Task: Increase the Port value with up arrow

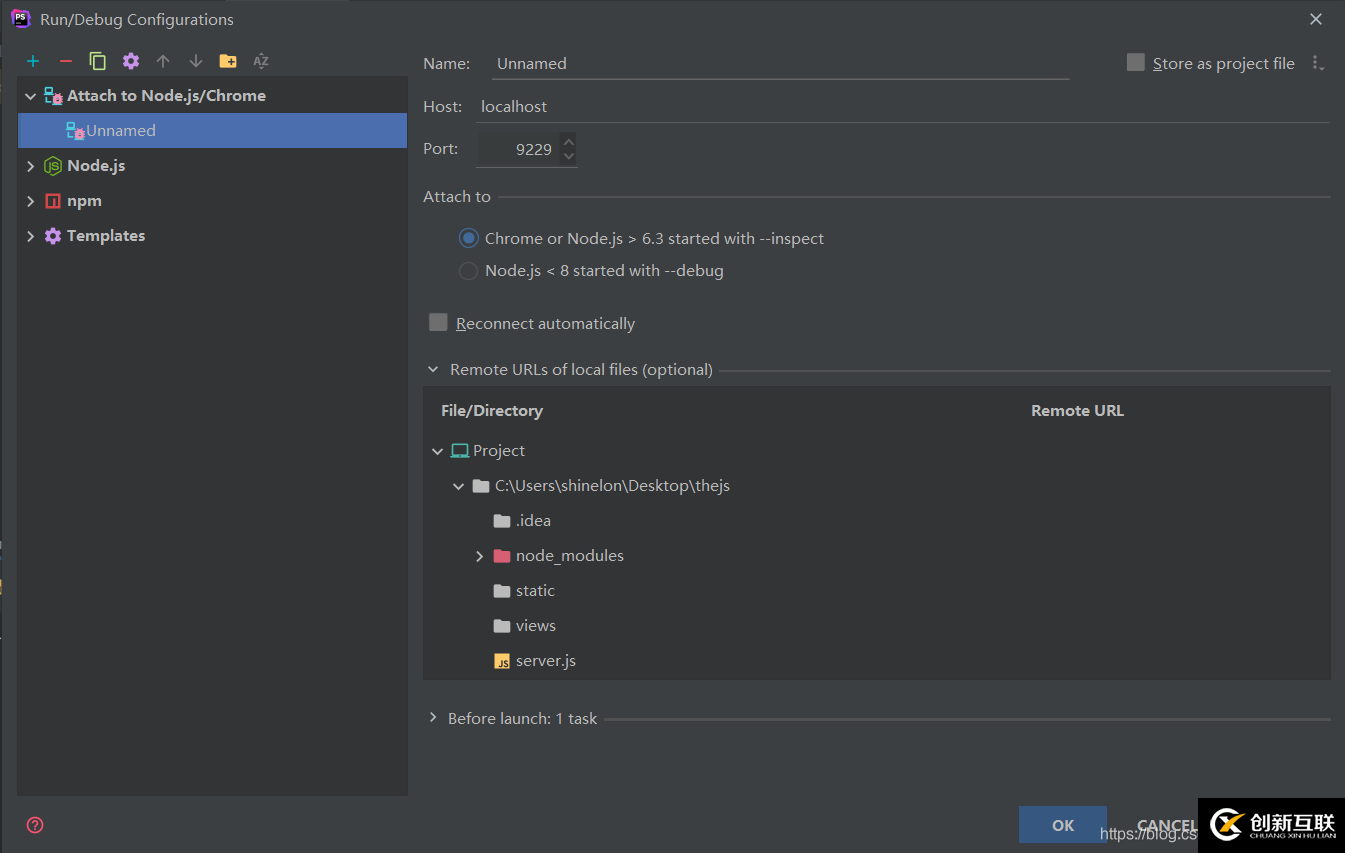Action: coord(569,141)
